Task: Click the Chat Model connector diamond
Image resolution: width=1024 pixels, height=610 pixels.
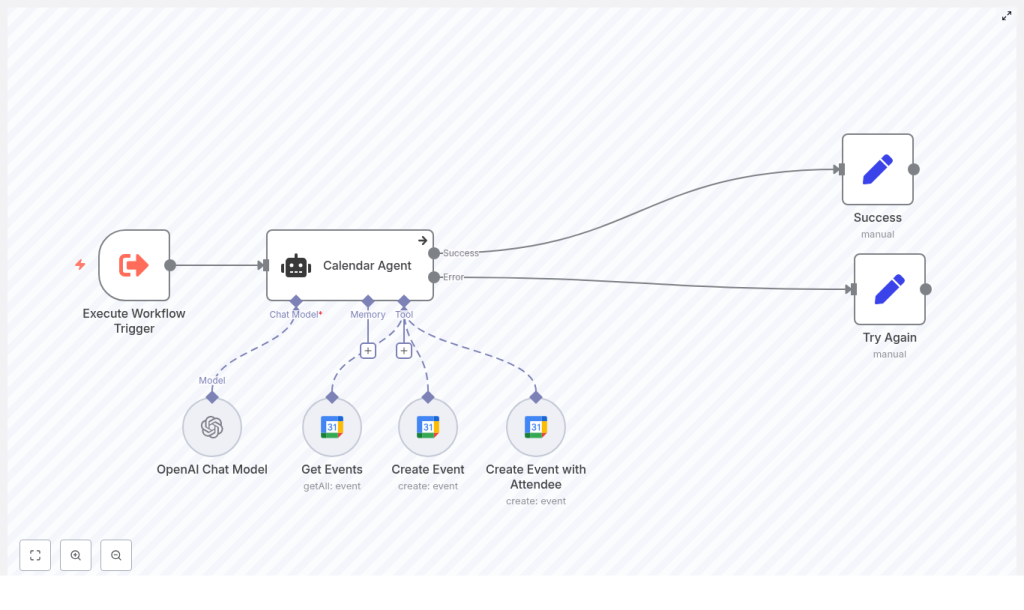Action: (x=295, y=300)
